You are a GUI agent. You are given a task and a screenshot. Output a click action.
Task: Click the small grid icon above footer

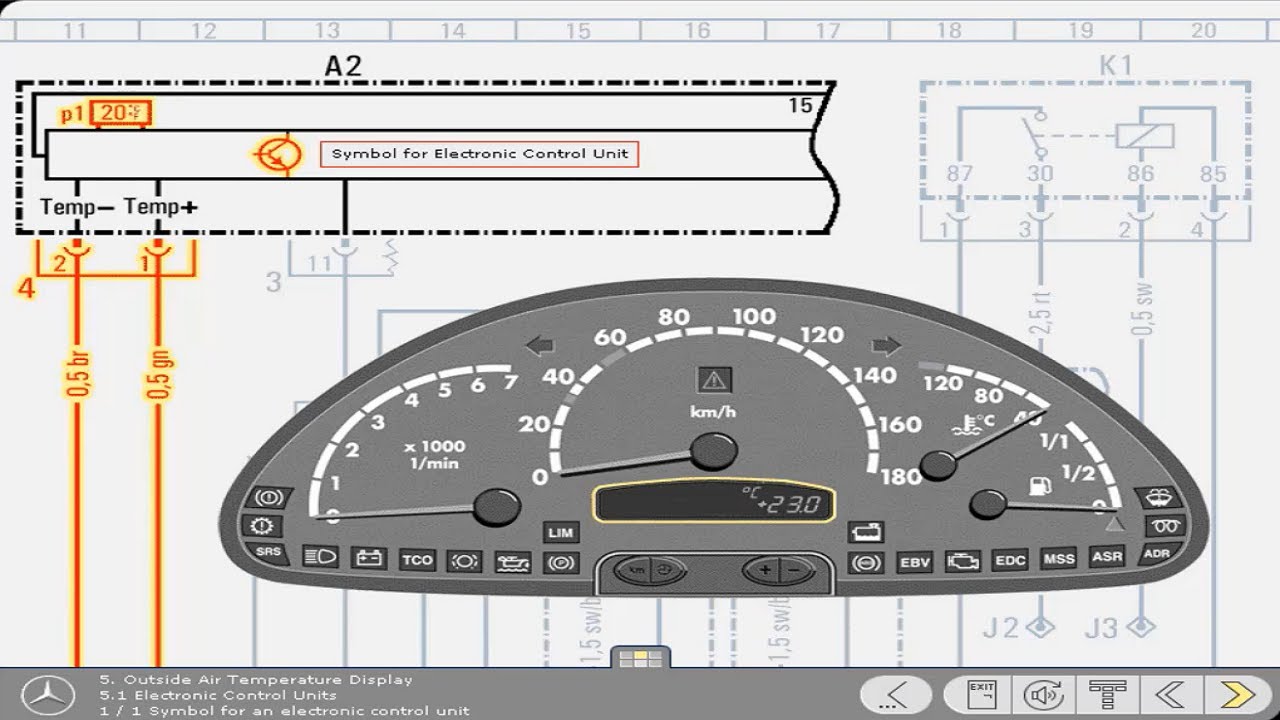pyautogui.click(x=640, y=658)
